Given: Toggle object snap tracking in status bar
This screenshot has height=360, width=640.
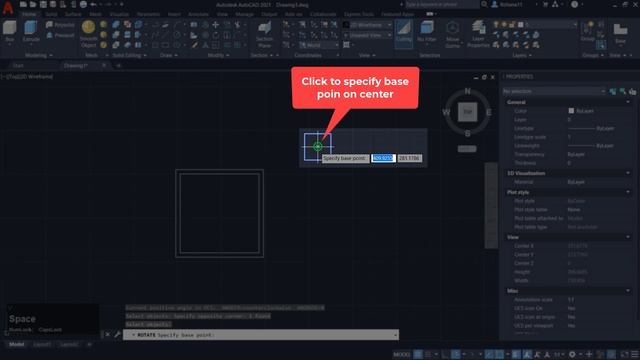Looking at the screenshot, I should [489, 354].
